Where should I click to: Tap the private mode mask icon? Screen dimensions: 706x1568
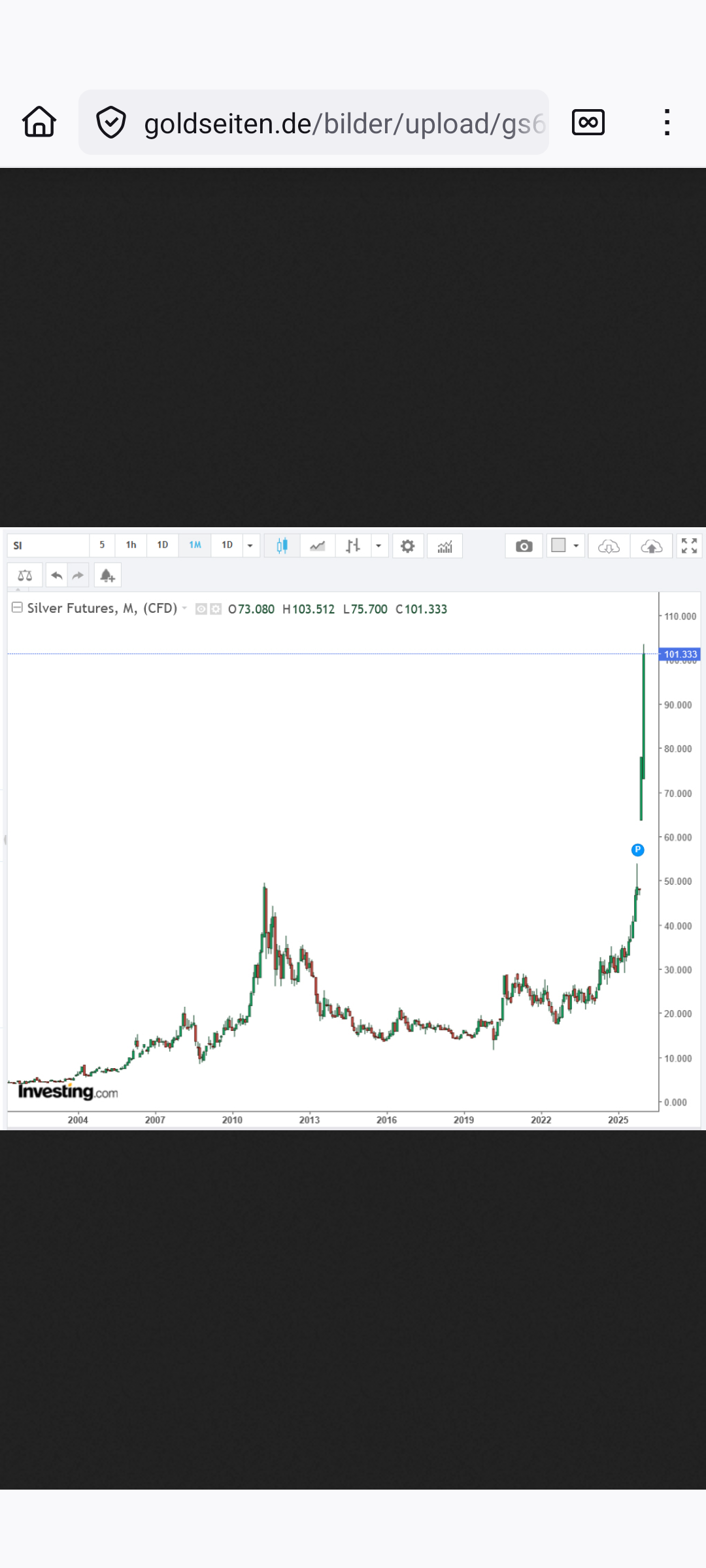click(588, 122)
